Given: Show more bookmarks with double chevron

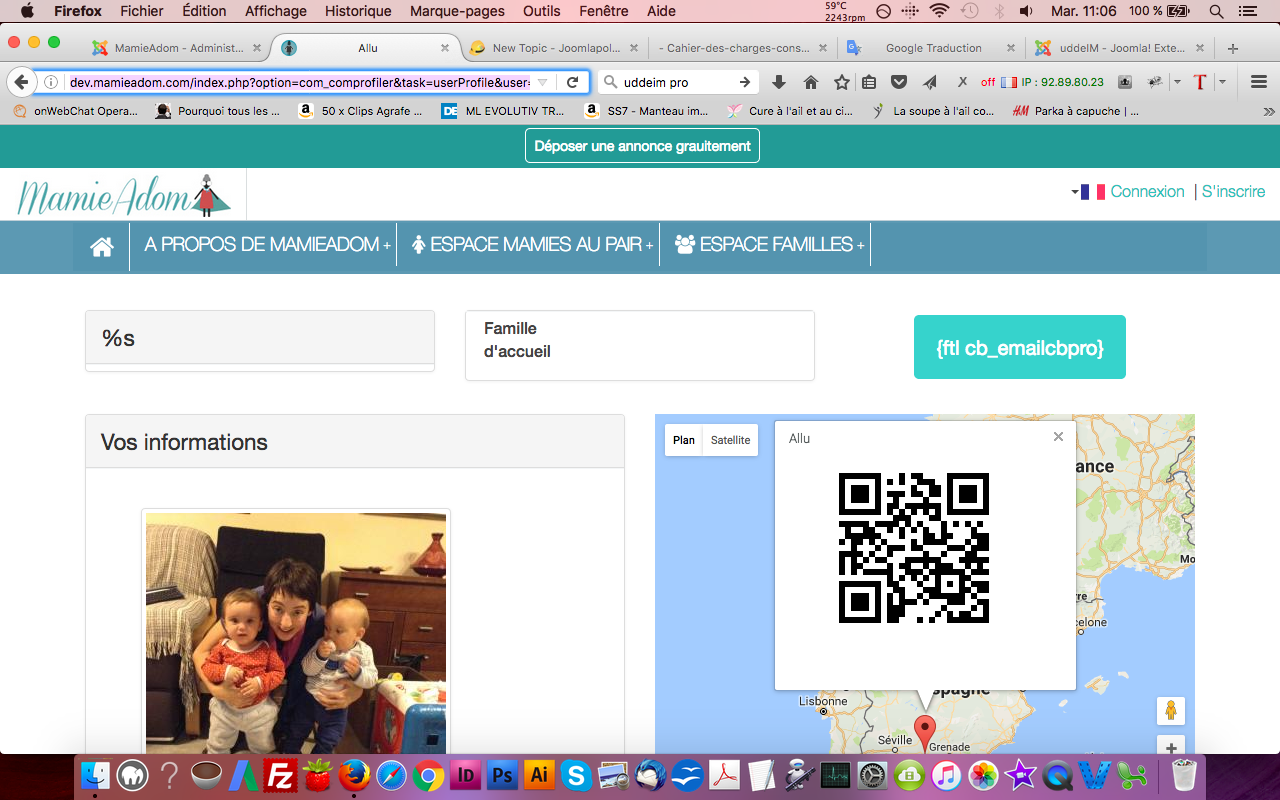Looking at the screenshot, I should pyautogui.click(x=1269, y=111).
